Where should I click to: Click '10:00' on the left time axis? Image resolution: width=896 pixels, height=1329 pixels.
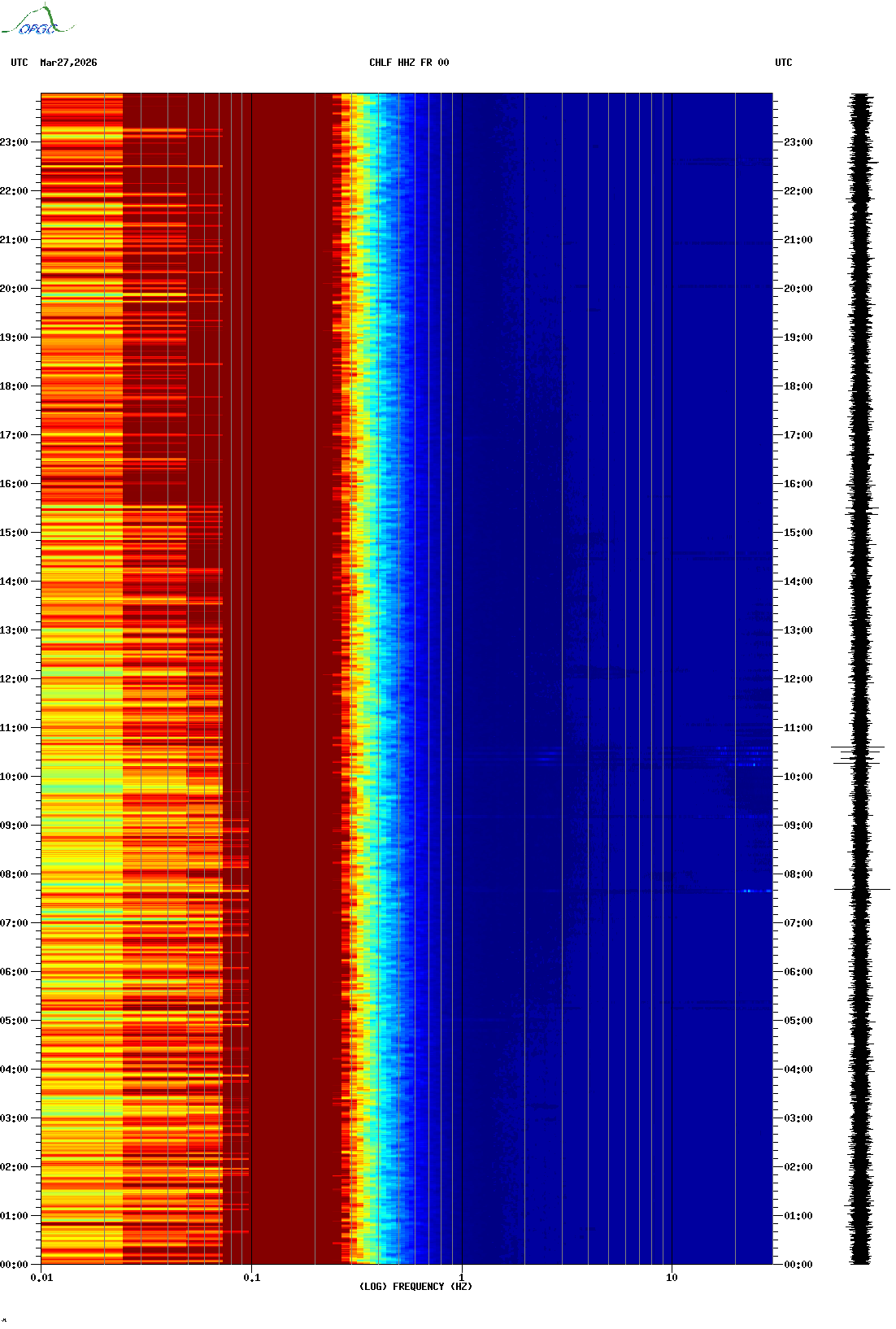click(x=14, y=777)
